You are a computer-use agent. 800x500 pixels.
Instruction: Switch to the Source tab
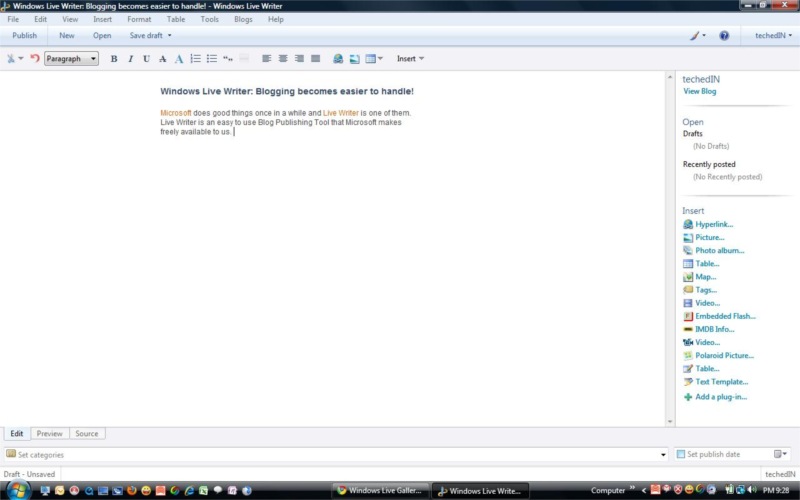[87, 434]
